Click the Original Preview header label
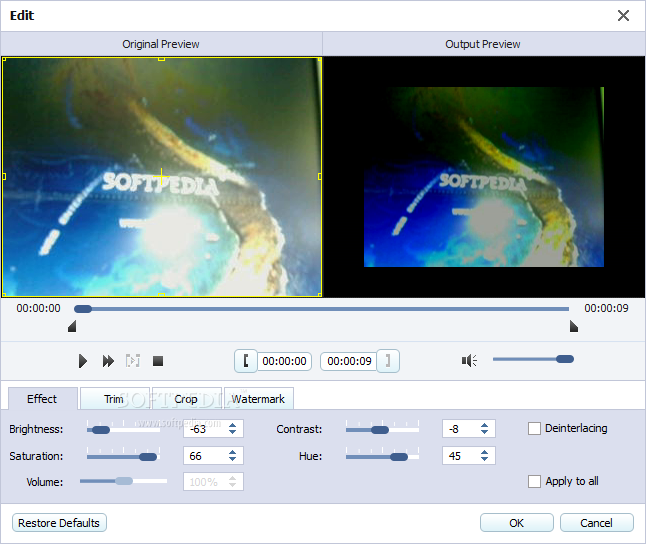This screenshot has width=646, height=544. tap(161, 44)
